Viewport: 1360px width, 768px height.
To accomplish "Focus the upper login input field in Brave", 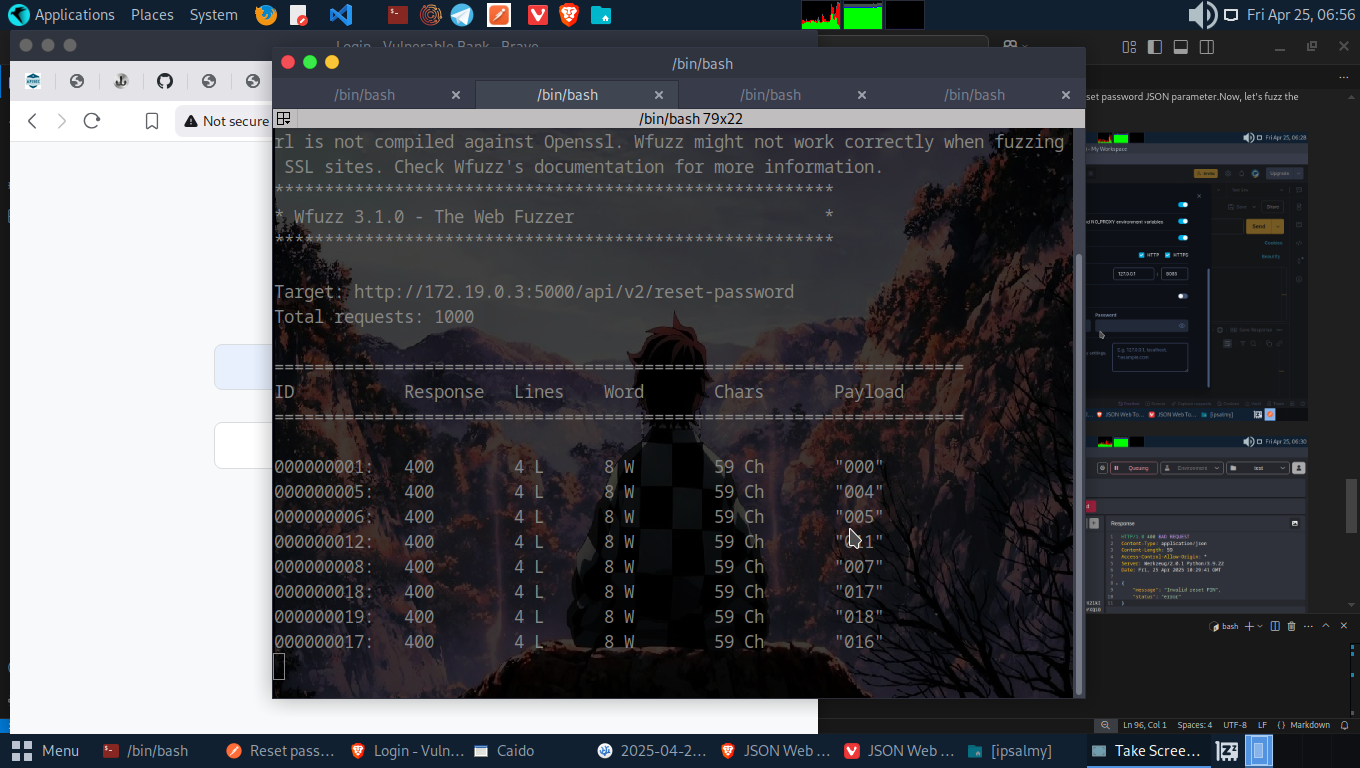I will tap(243, 367).
